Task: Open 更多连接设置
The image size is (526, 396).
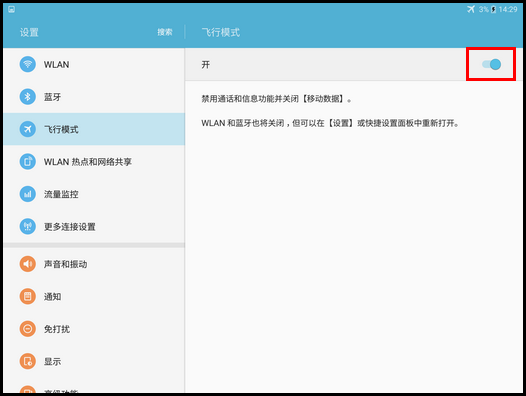Action: (x=94, y=227)
